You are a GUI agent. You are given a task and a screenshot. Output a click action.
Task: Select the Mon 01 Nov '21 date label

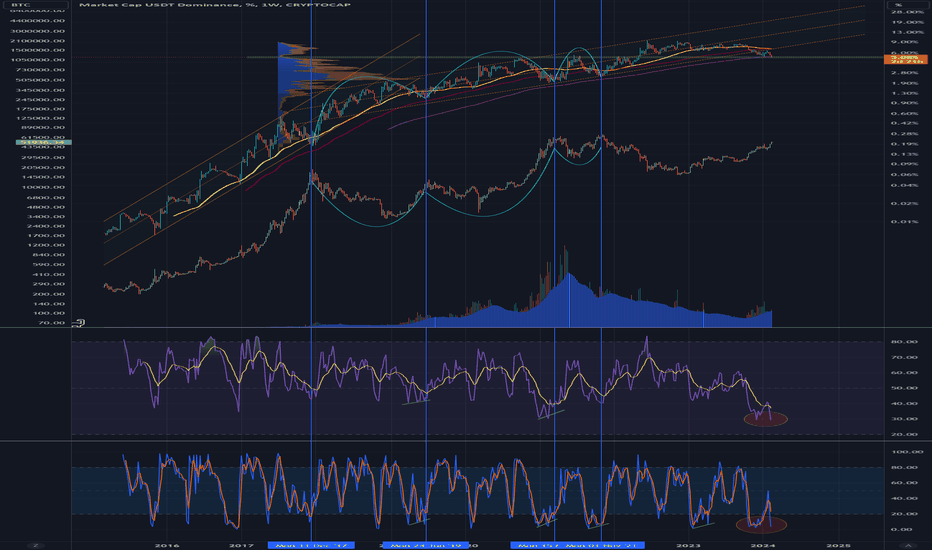pos(602,545)
